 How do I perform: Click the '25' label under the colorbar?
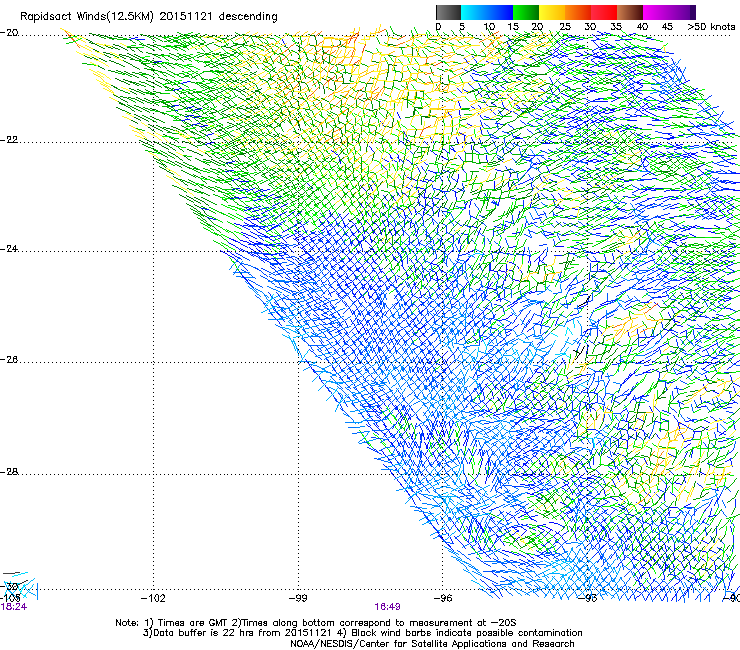click(565, 26)
